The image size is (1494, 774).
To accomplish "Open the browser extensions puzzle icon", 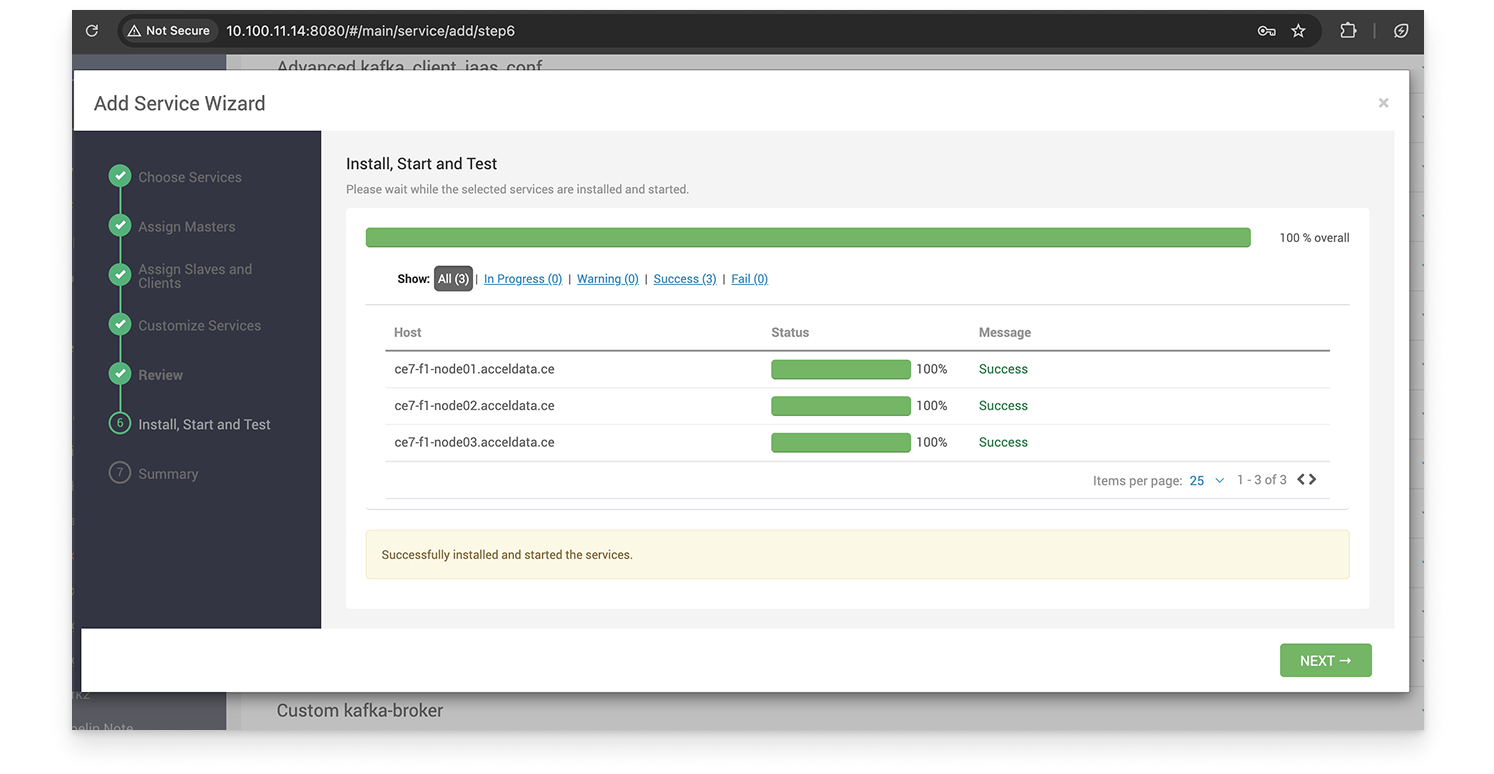I will click(x=1348, y=31).
